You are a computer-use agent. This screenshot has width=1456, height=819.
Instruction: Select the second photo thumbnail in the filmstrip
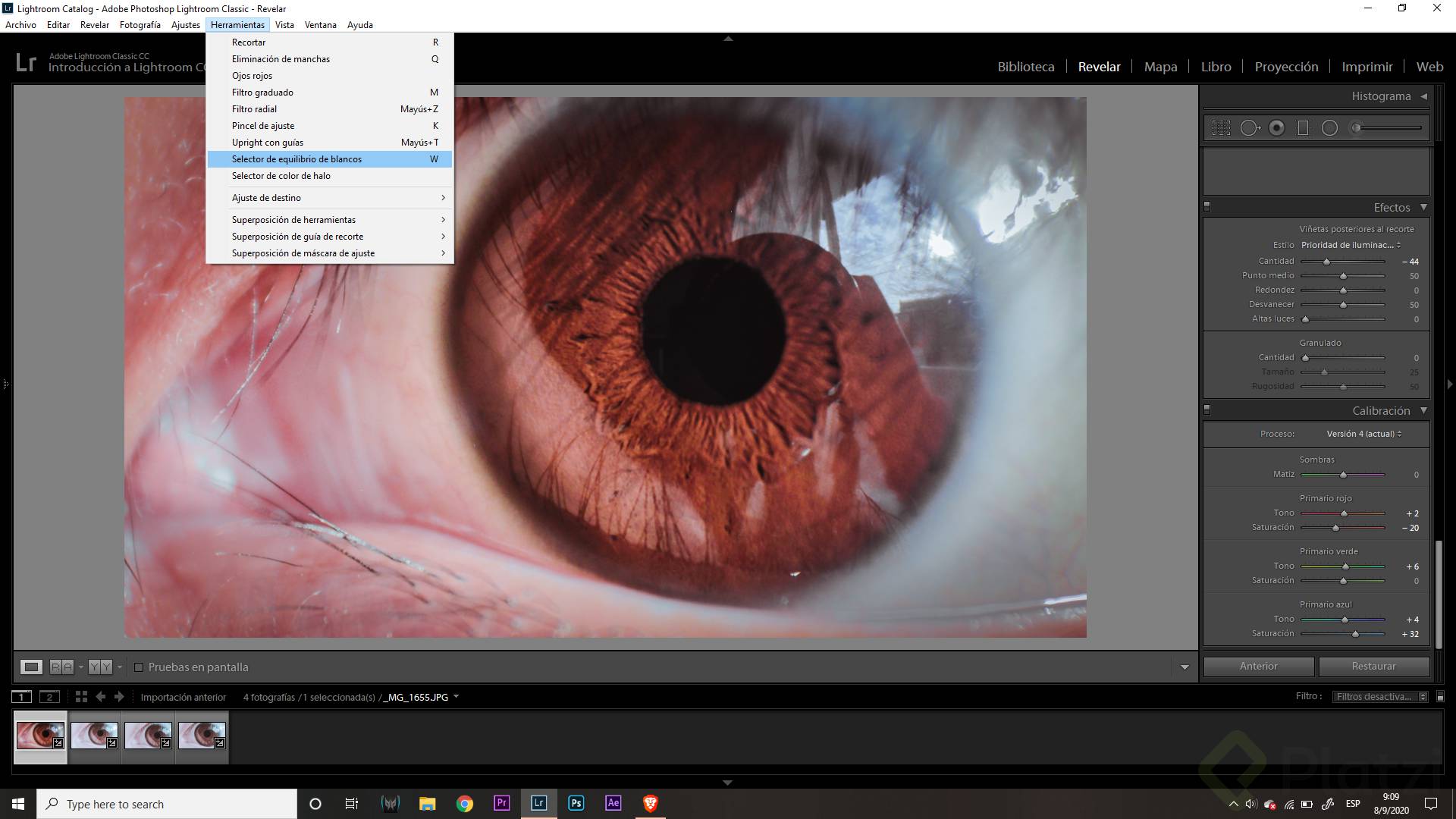pos(94,736)
